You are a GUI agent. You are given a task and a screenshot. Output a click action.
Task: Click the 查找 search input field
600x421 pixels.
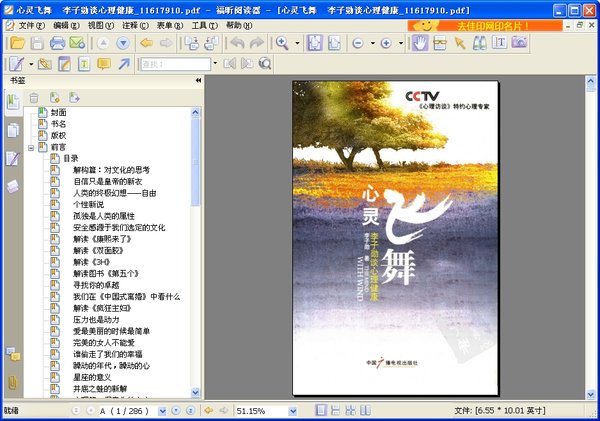click(175, 64)
